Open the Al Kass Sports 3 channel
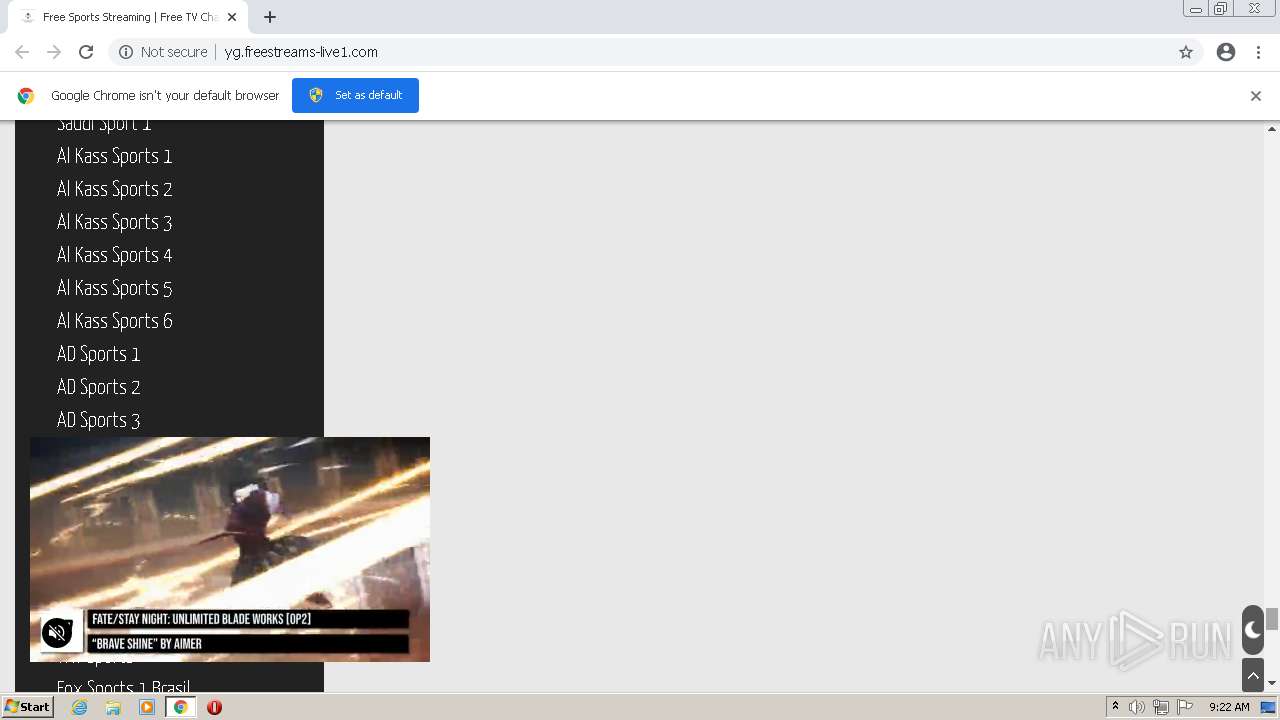1280x720 pixels. (115, 222)
